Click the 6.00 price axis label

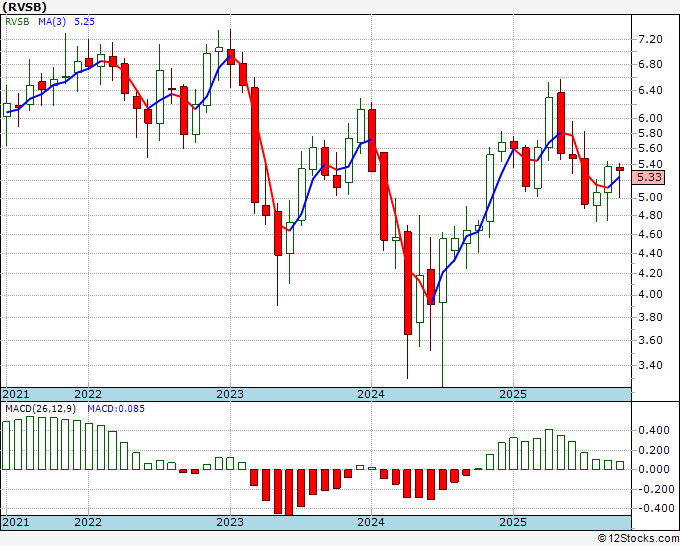(x=650, y=118)
